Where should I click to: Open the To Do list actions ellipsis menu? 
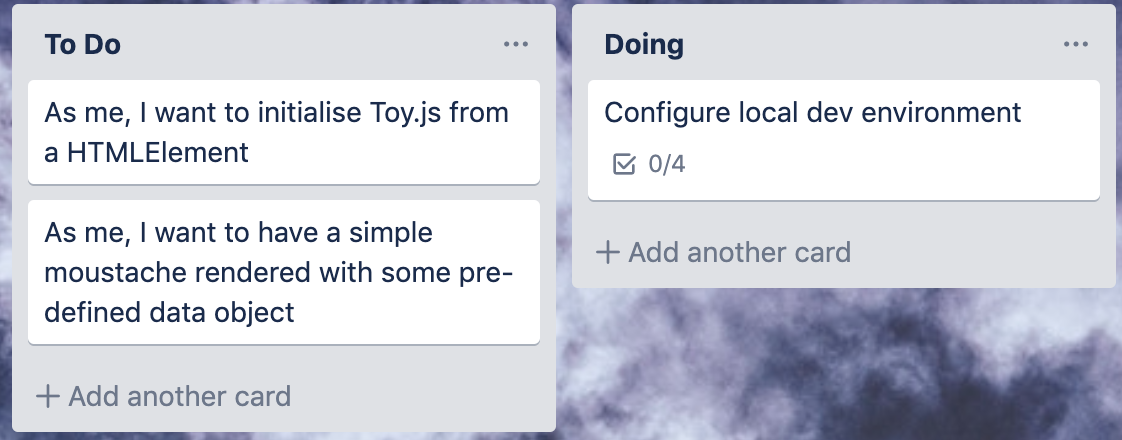[x=516, y=44]
